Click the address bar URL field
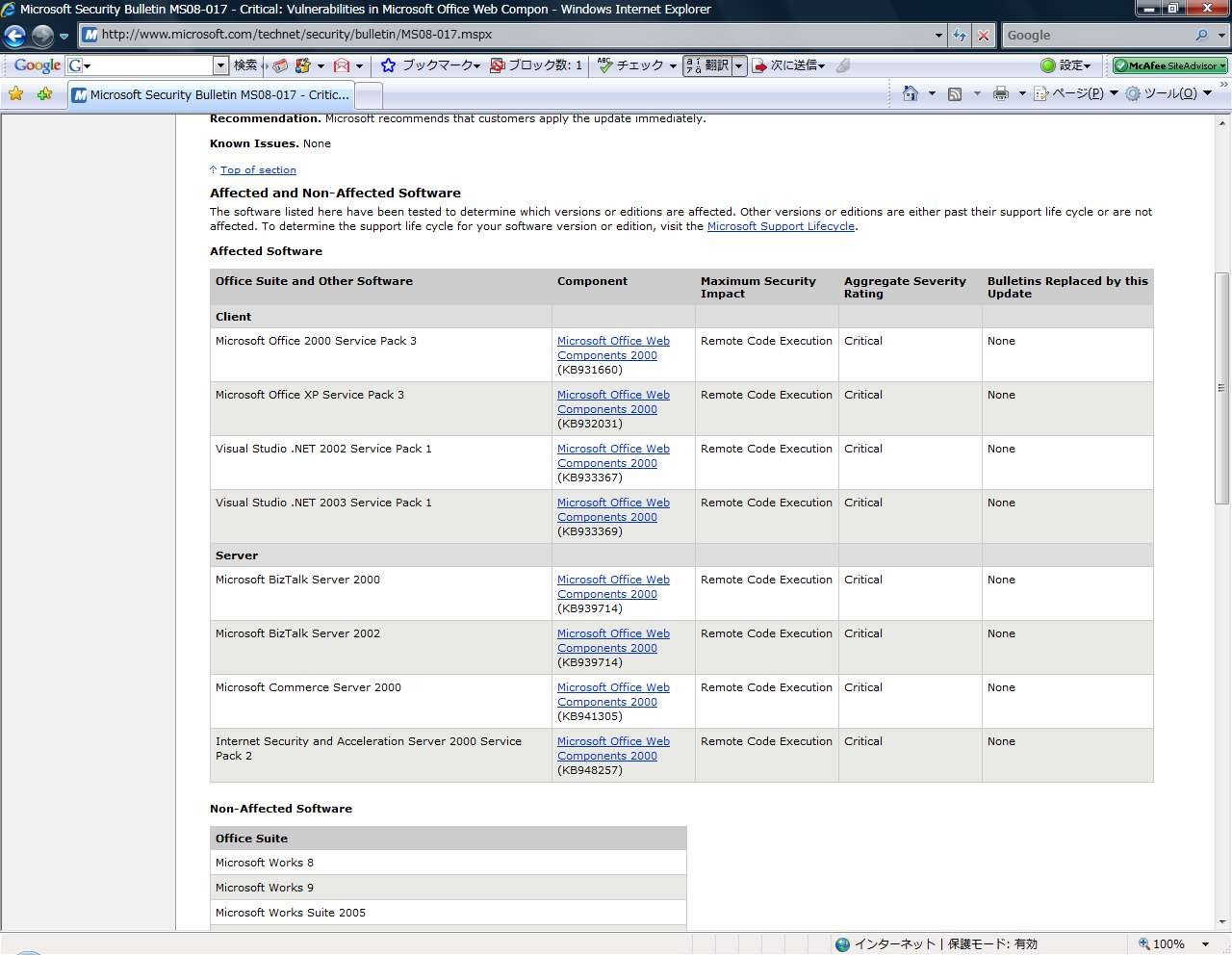Screen dimensions: 1232x955 (505, 35)
